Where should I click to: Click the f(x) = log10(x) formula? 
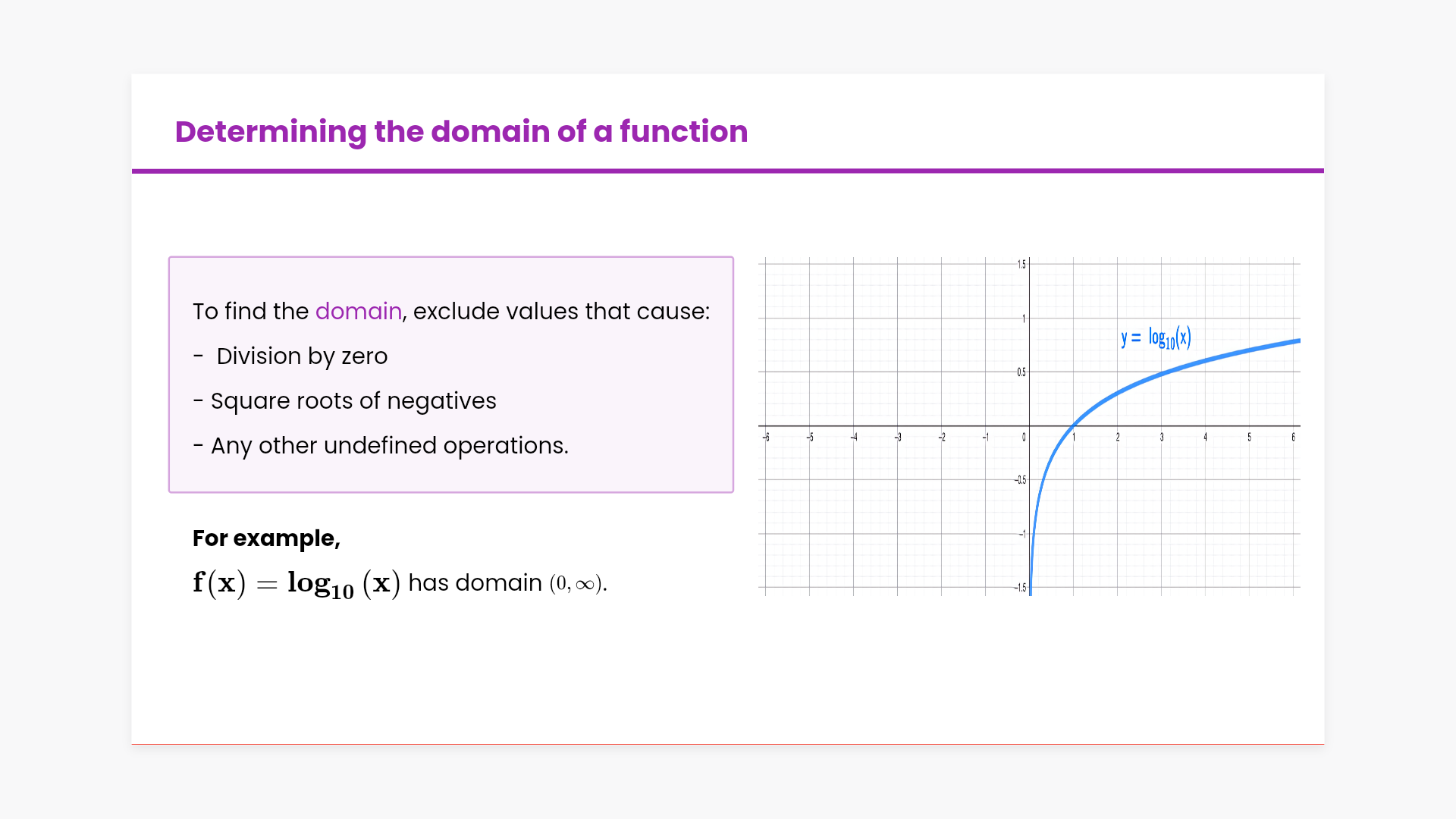click(x=296, y=583)
